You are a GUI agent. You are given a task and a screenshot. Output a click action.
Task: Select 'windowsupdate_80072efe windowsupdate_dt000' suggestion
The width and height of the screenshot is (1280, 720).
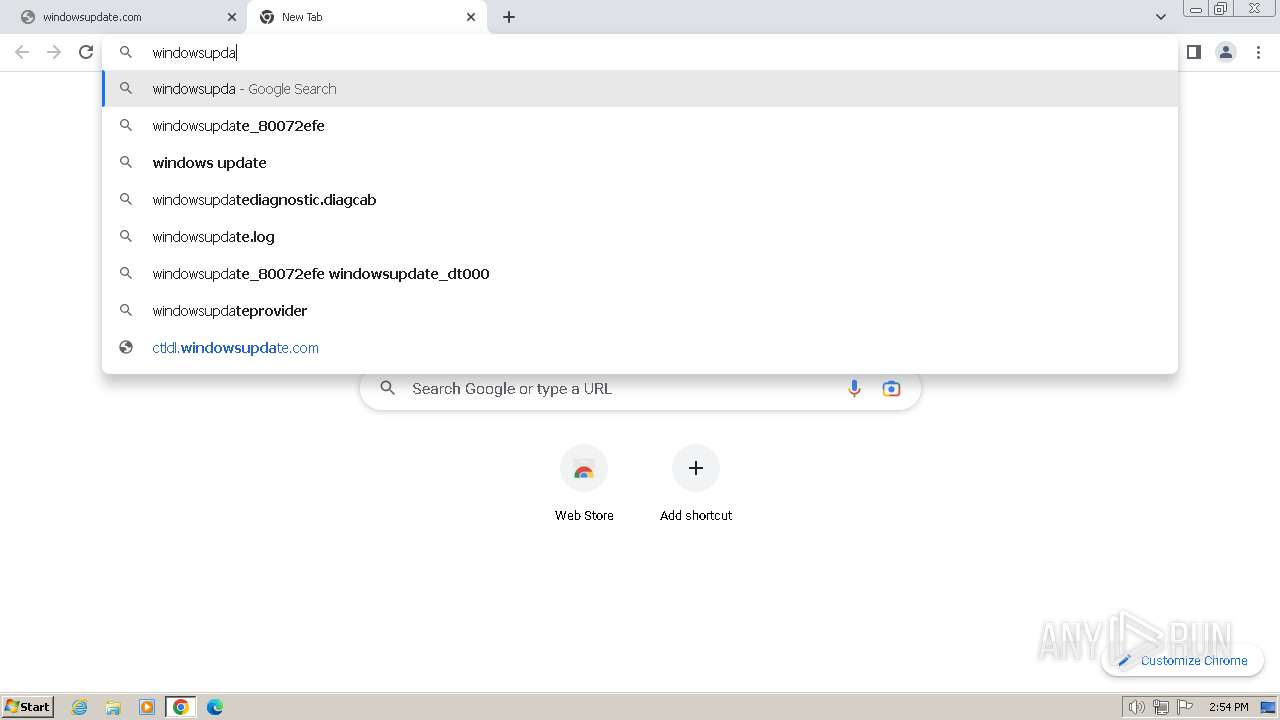(640, 274)
